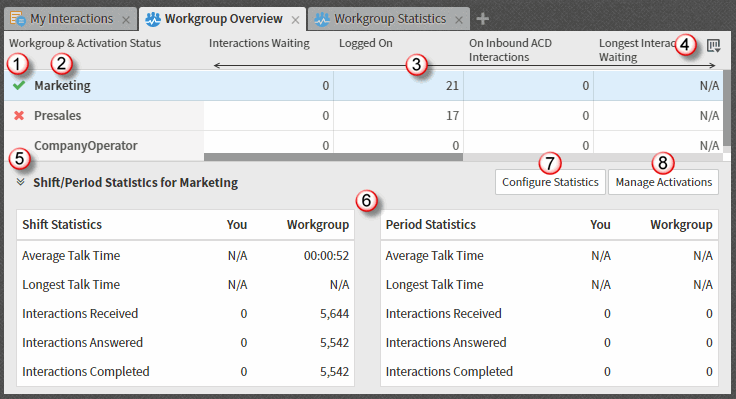Close the Workgroup Statistics tab
Viewport: 736px width, 399px height.
coord(459,20)
